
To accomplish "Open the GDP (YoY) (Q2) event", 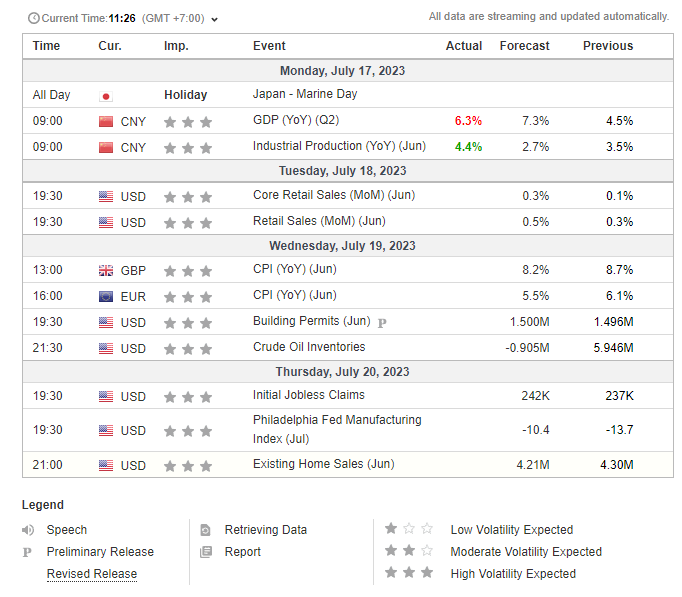I will tap(295, 121).
